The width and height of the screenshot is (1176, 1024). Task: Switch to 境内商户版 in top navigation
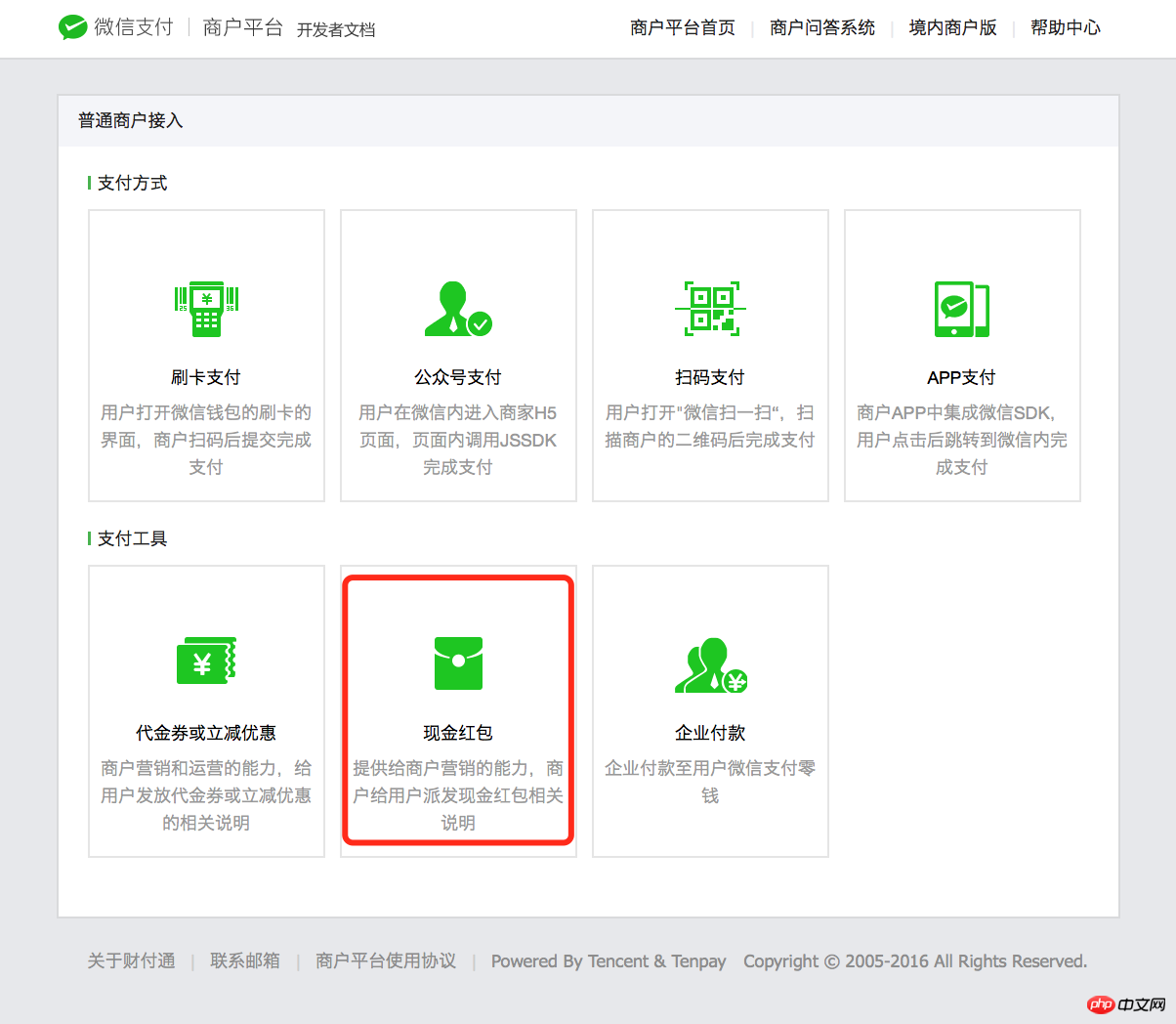pos(953,27)
